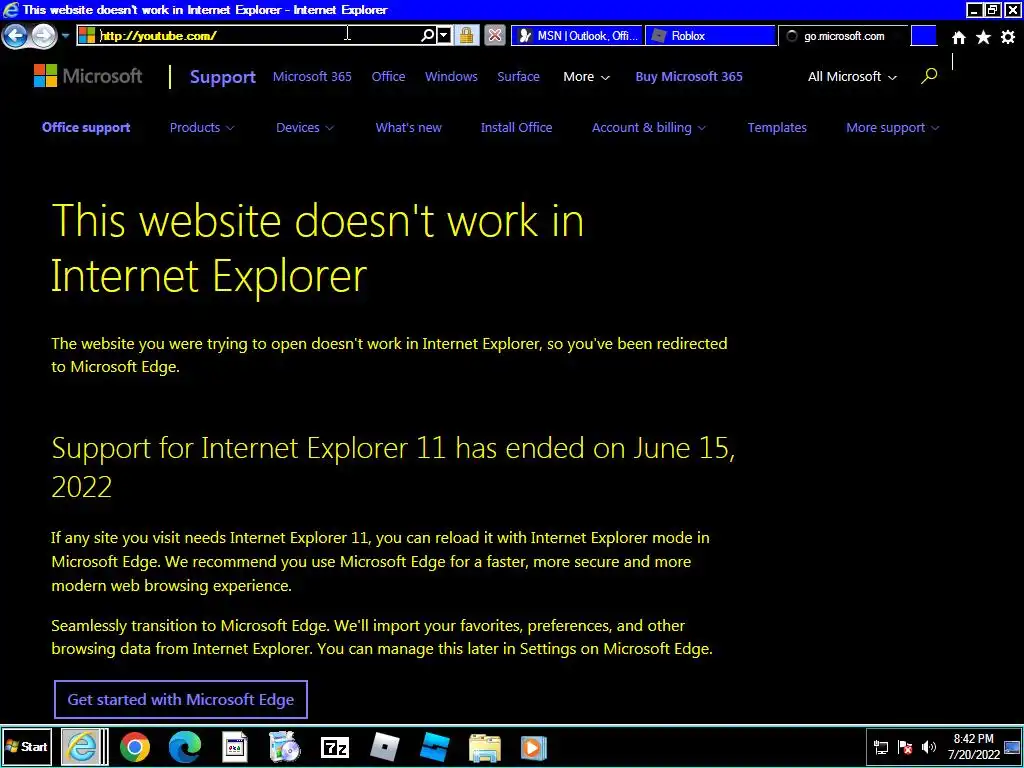Click the search magnifier in address bar
Image resolution: width=1024 pixels, height=768 pixels.
(x=427, y=35)
